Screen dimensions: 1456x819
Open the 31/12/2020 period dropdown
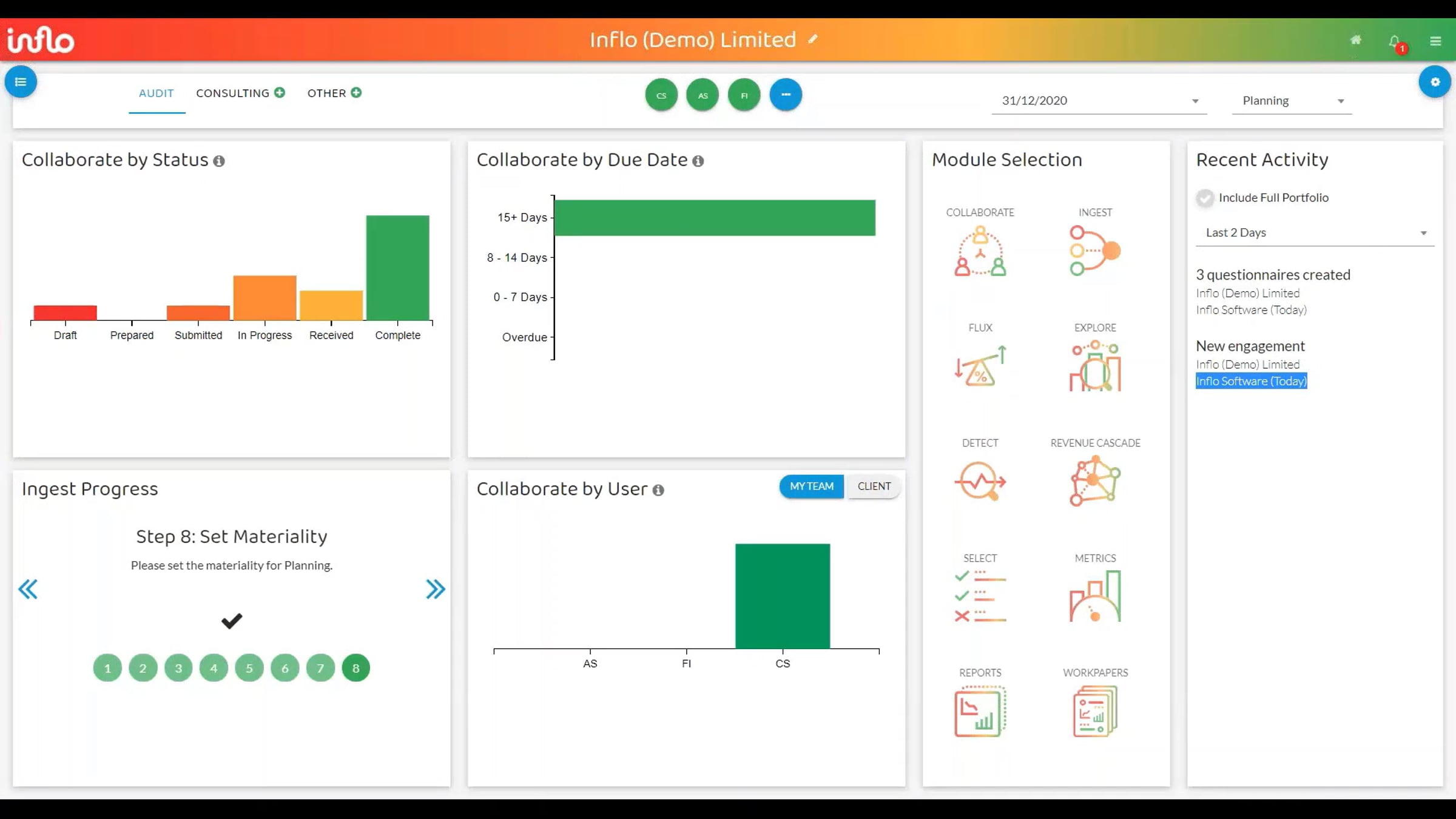pos(1099,101)
